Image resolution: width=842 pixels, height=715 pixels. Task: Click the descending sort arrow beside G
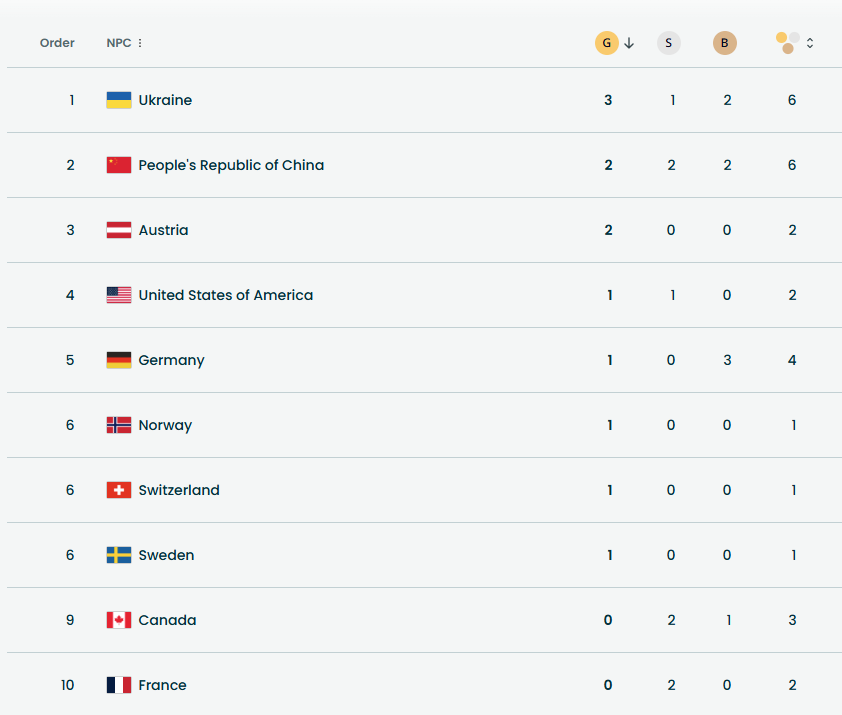[x=629, y=44]
